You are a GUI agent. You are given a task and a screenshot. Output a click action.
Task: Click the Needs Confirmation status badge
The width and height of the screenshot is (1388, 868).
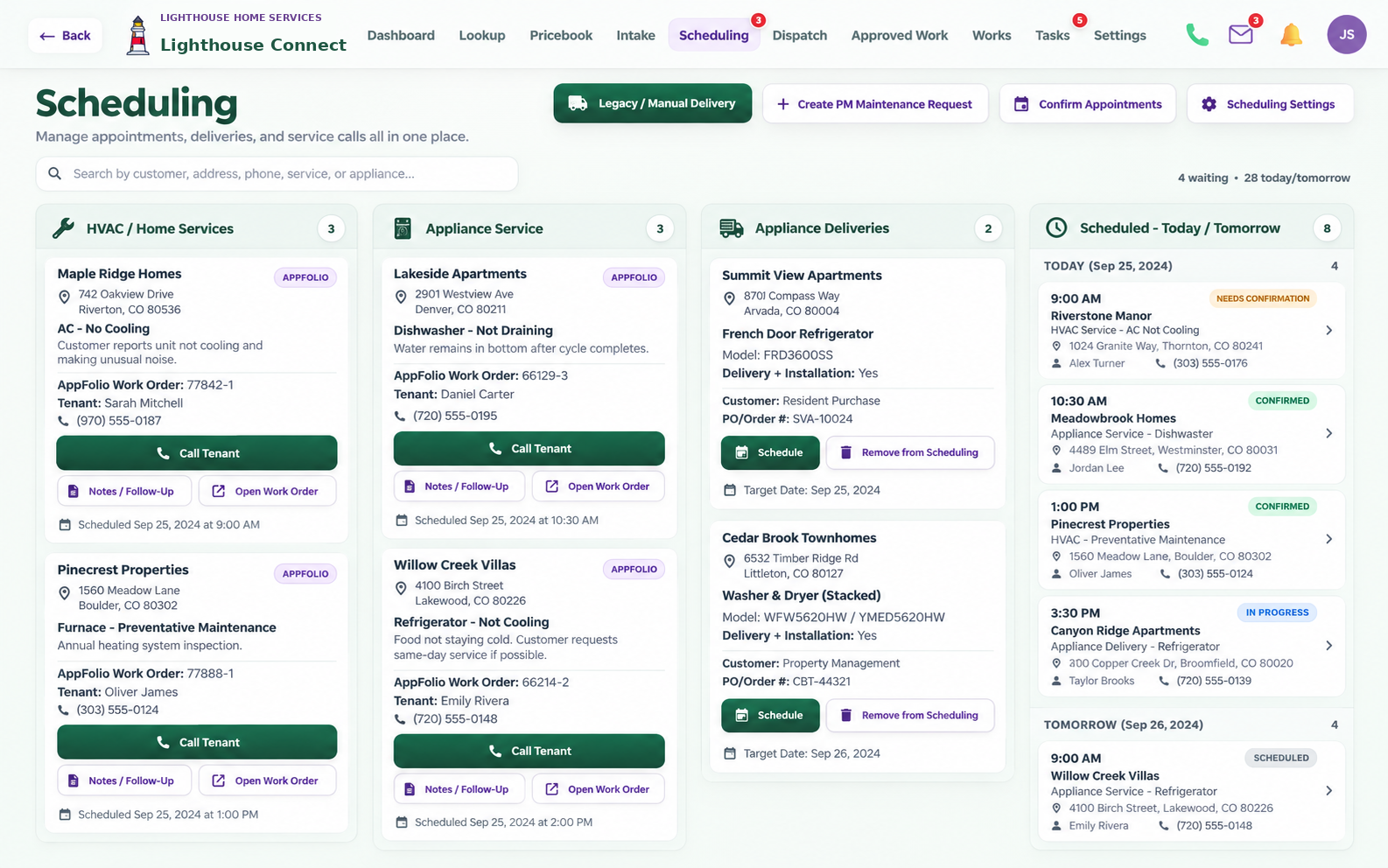click(1263, 298)
